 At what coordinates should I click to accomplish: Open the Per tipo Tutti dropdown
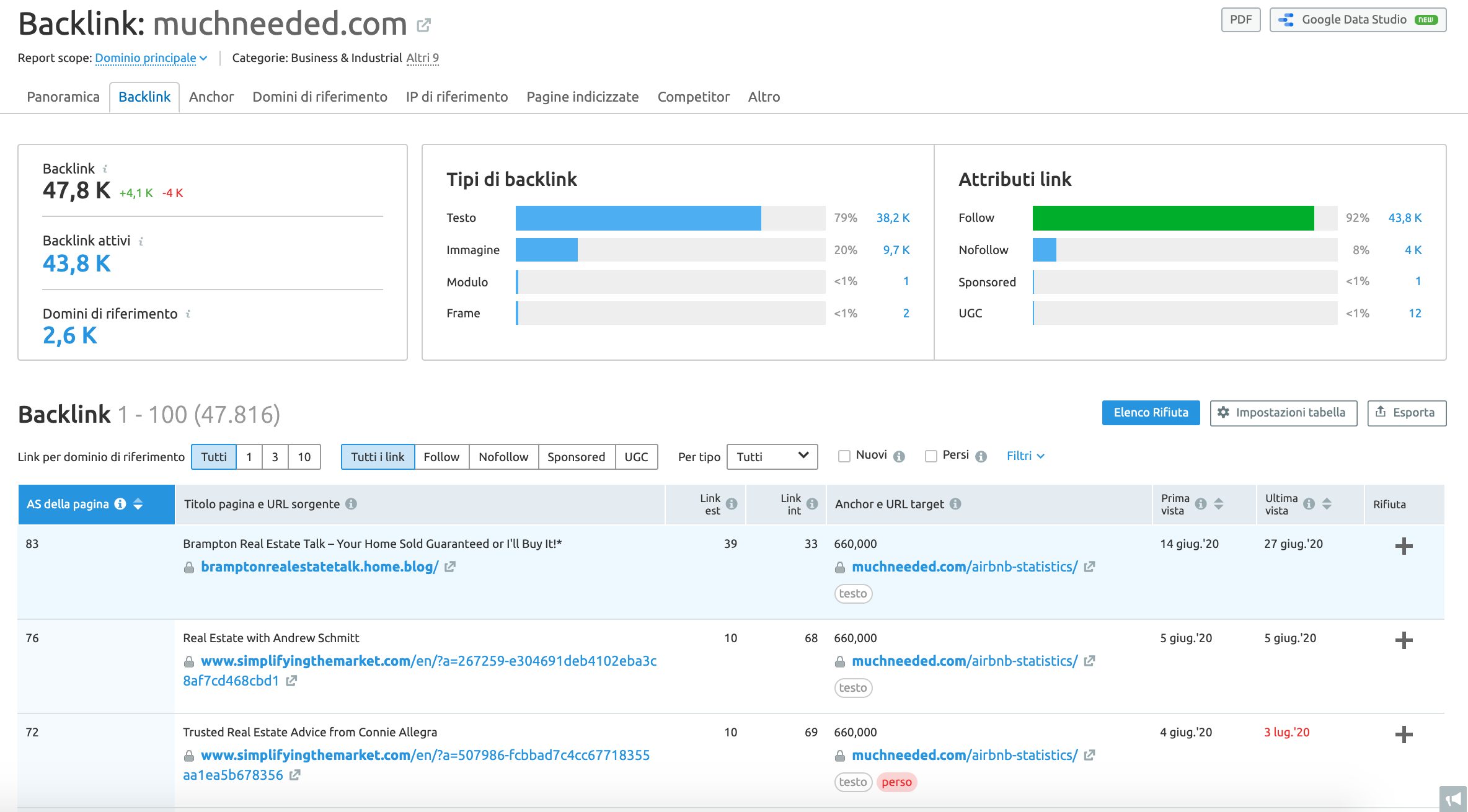point(772,457)
